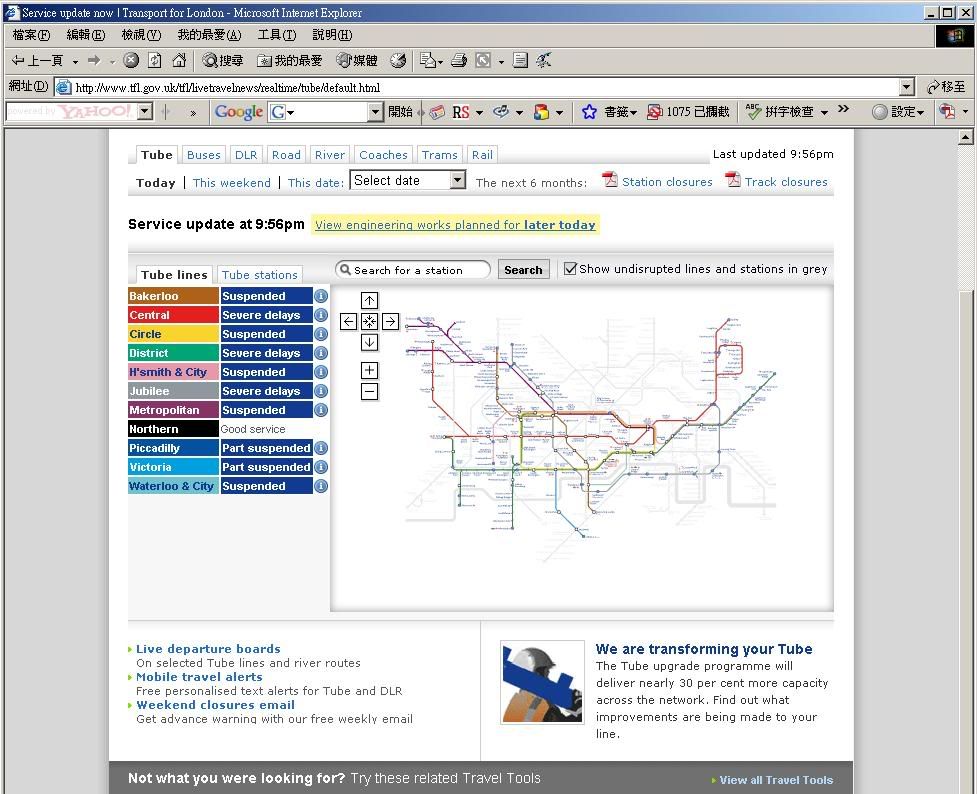This screenshot has width=977, height=794.
Task: Click the Forward arrow toolbar button
Action: 94,60
